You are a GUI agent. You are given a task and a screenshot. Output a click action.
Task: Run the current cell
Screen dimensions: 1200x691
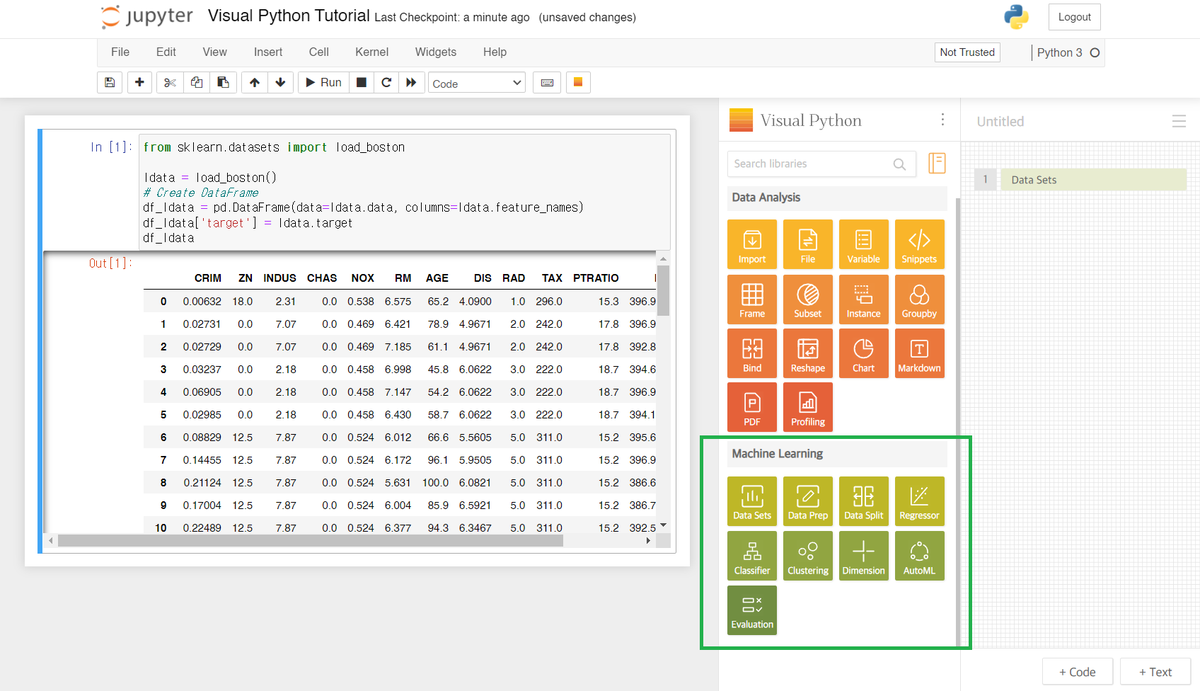tap(323, 83)
